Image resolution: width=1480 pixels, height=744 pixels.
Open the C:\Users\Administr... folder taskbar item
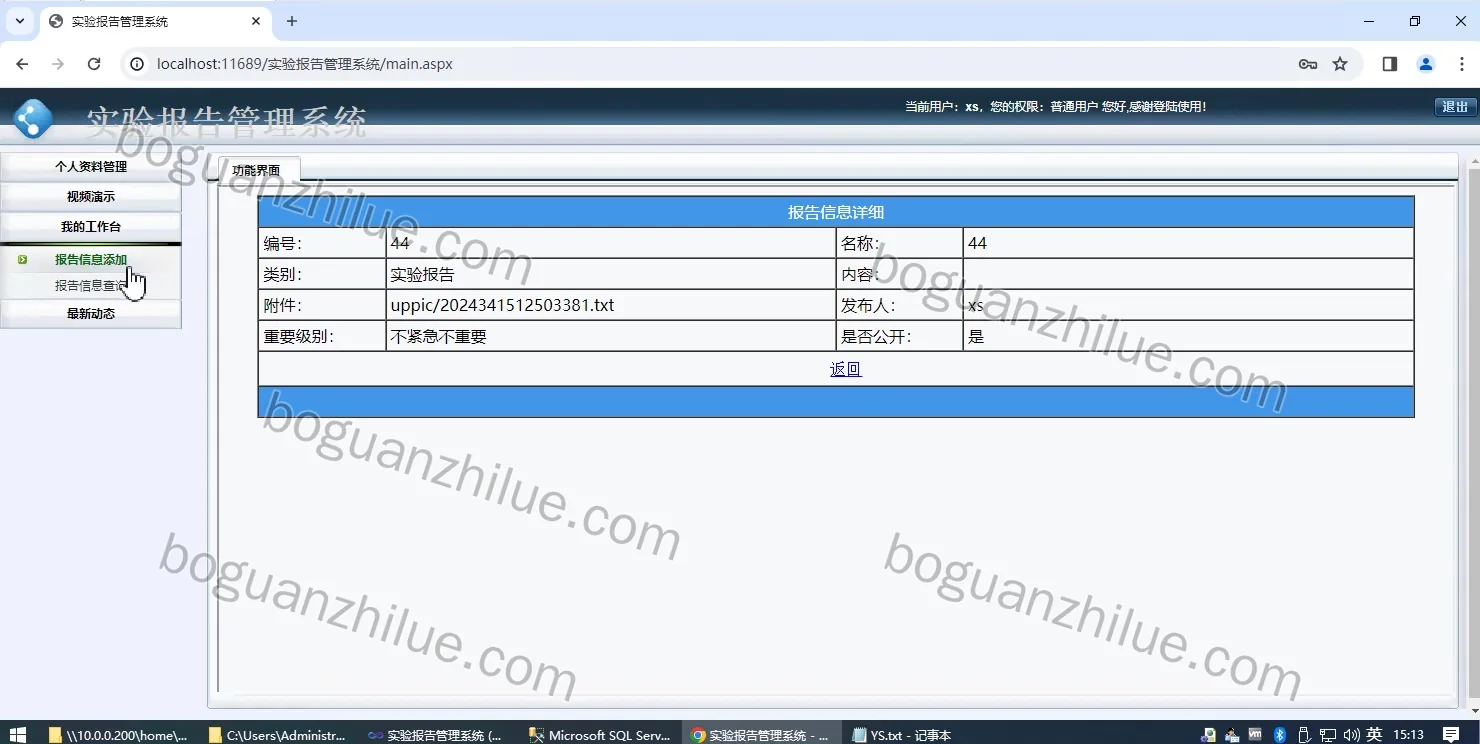pos(278,735)
